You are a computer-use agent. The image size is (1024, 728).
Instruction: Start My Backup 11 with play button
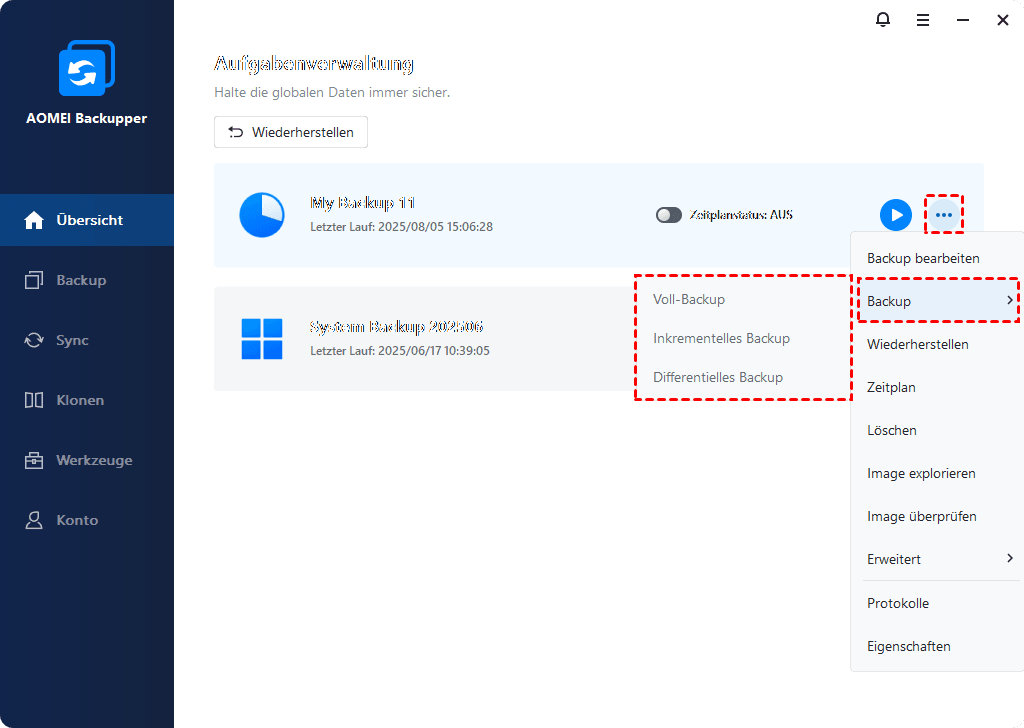pyautogui.click(x=895, y=215)
